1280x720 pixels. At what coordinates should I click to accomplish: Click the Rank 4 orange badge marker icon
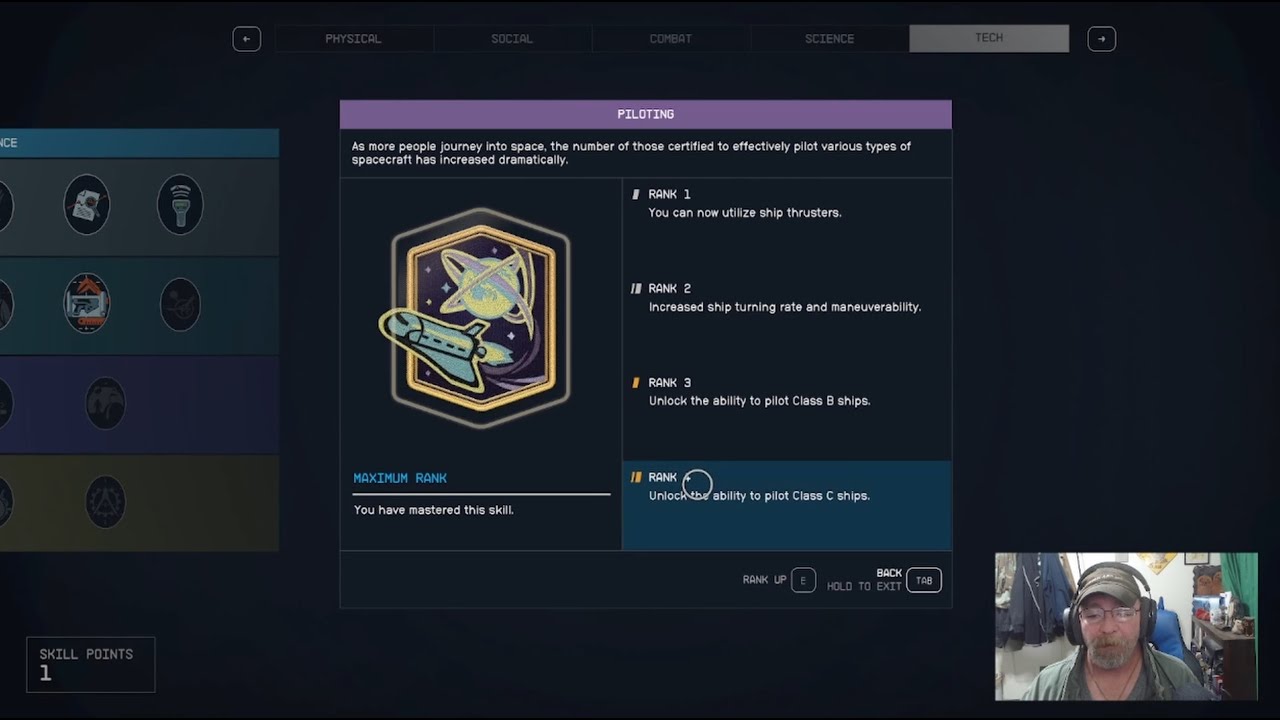click(x=636, y=477)
